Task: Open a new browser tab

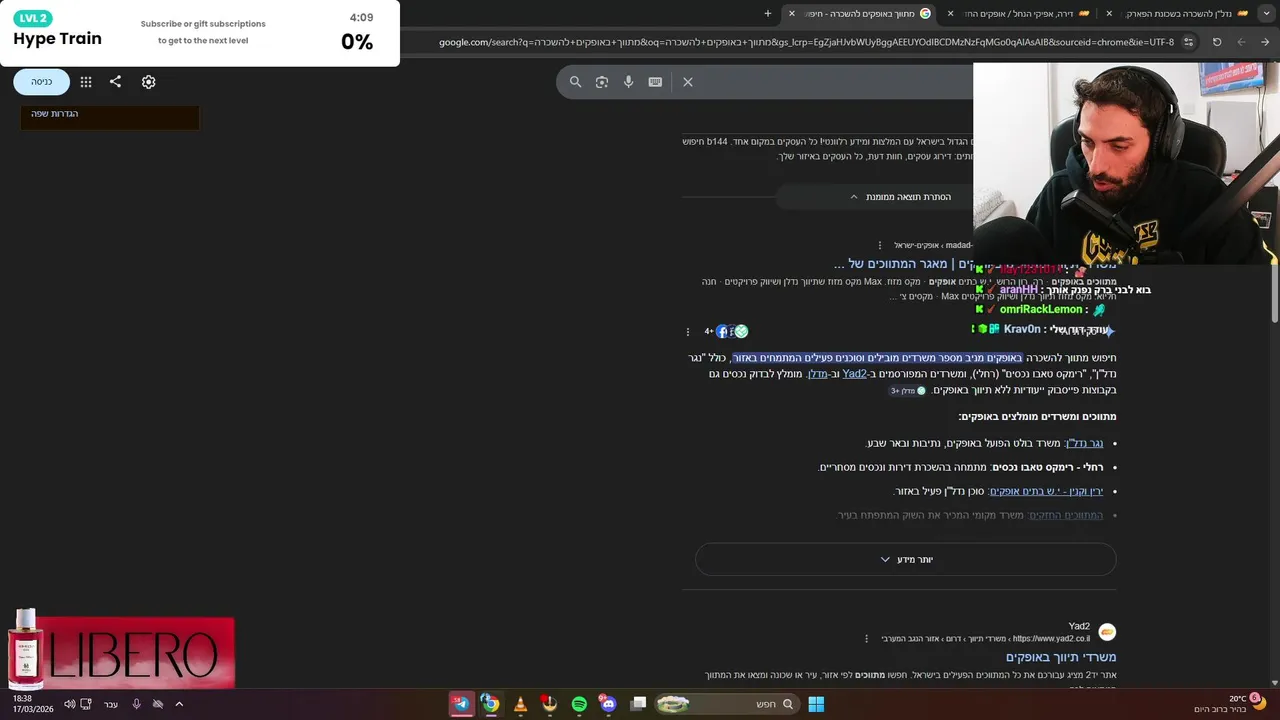Action: [768, 14]
